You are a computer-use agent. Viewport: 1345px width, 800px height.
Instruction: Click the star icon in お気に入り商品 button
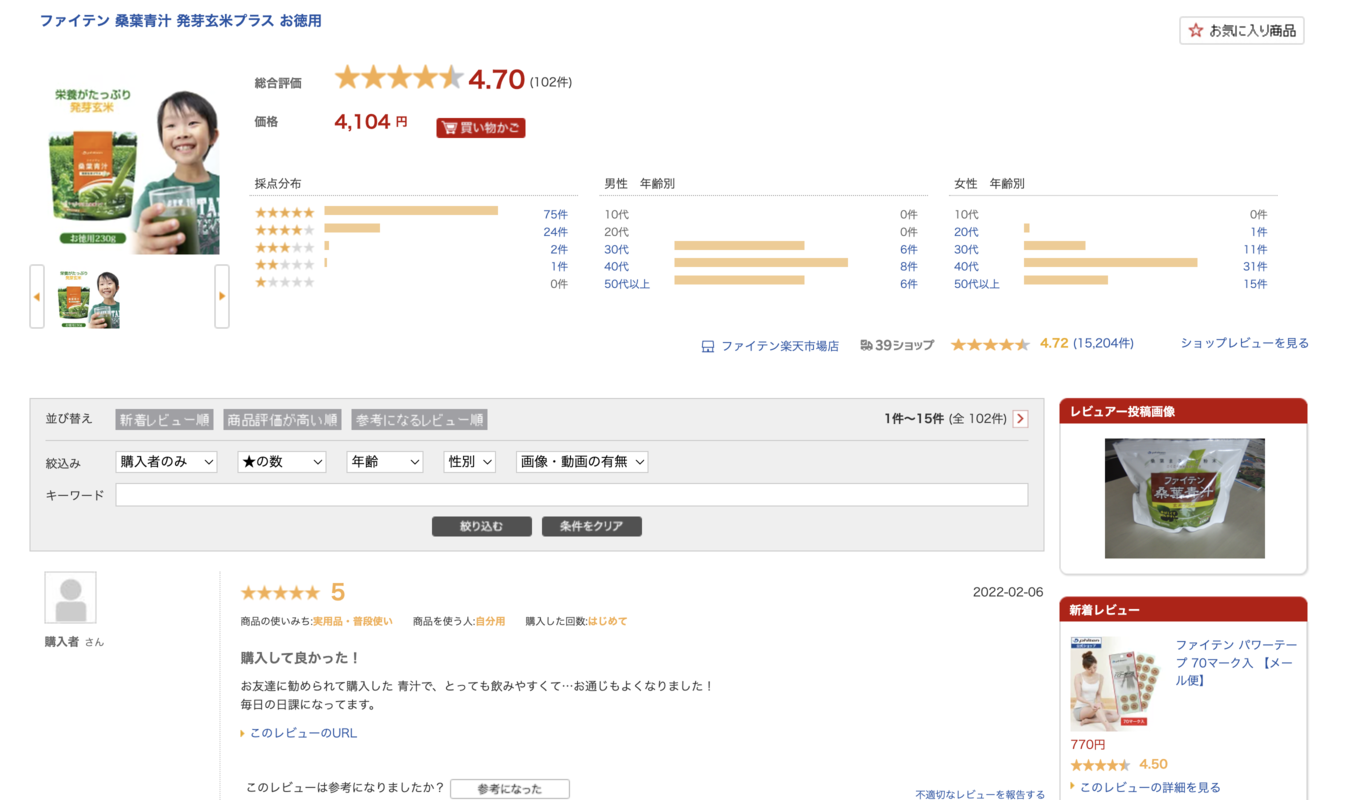1195,31
